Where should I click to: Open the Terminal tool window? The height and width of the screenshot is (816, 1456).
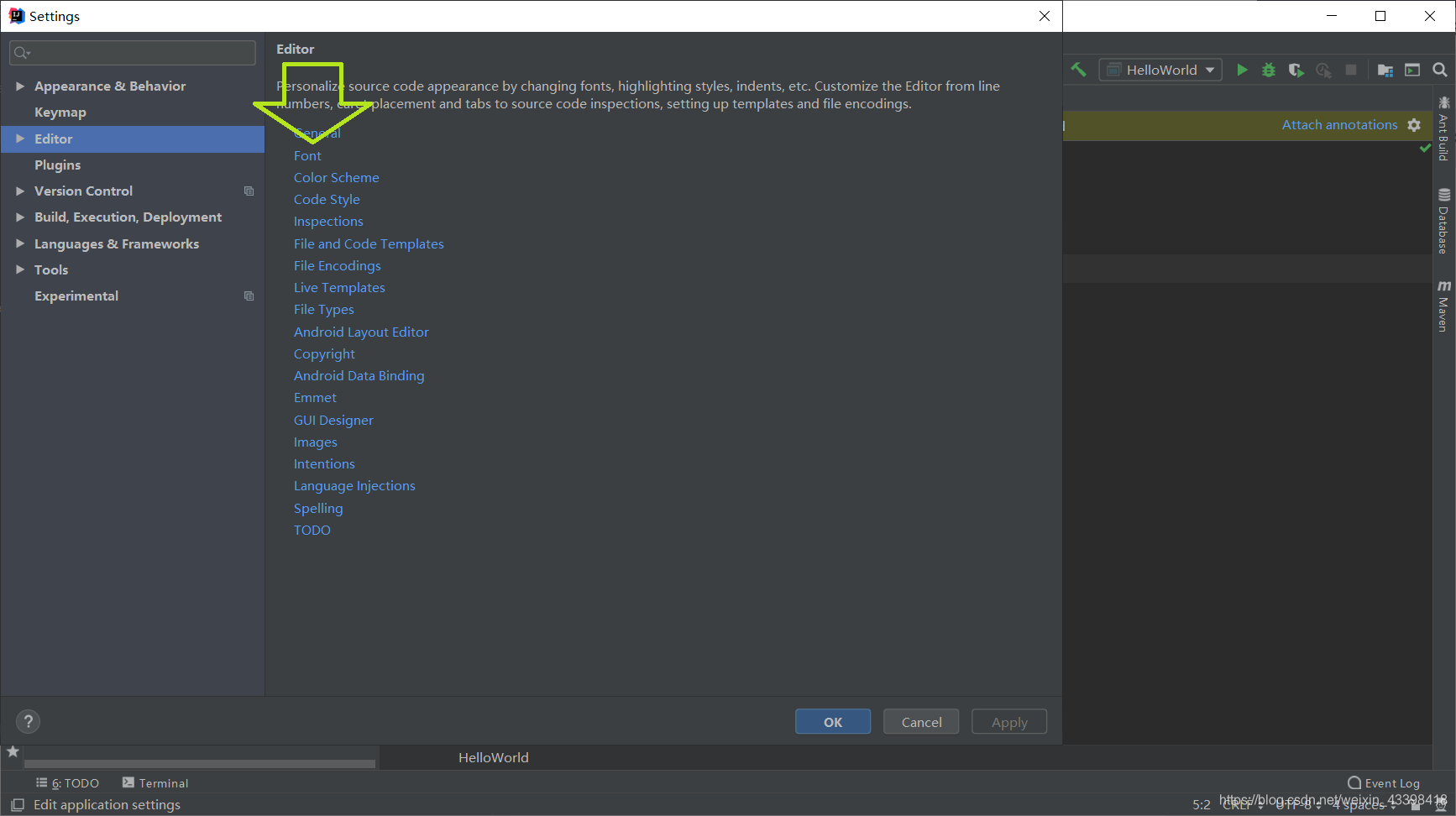(x=155, y=782)
